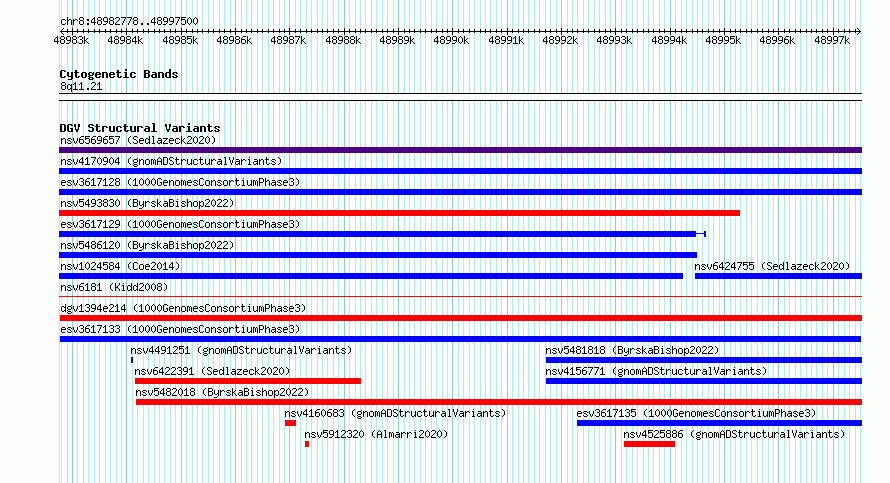Click the 48996k ruler tick label

click(778, 40)
